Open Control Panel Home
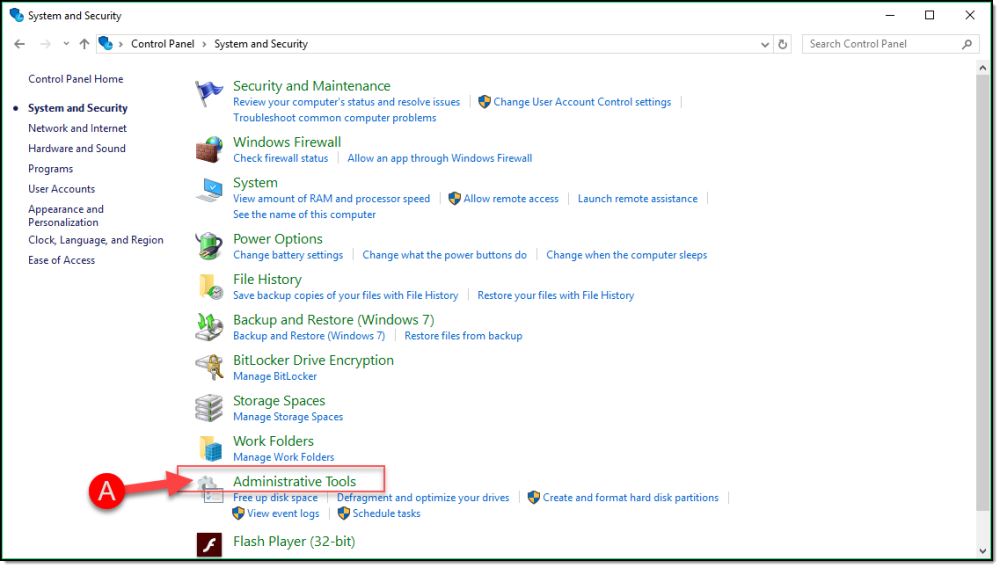Image resolution: width=1000 pixels, height=568 pixels. pos(76,79)
